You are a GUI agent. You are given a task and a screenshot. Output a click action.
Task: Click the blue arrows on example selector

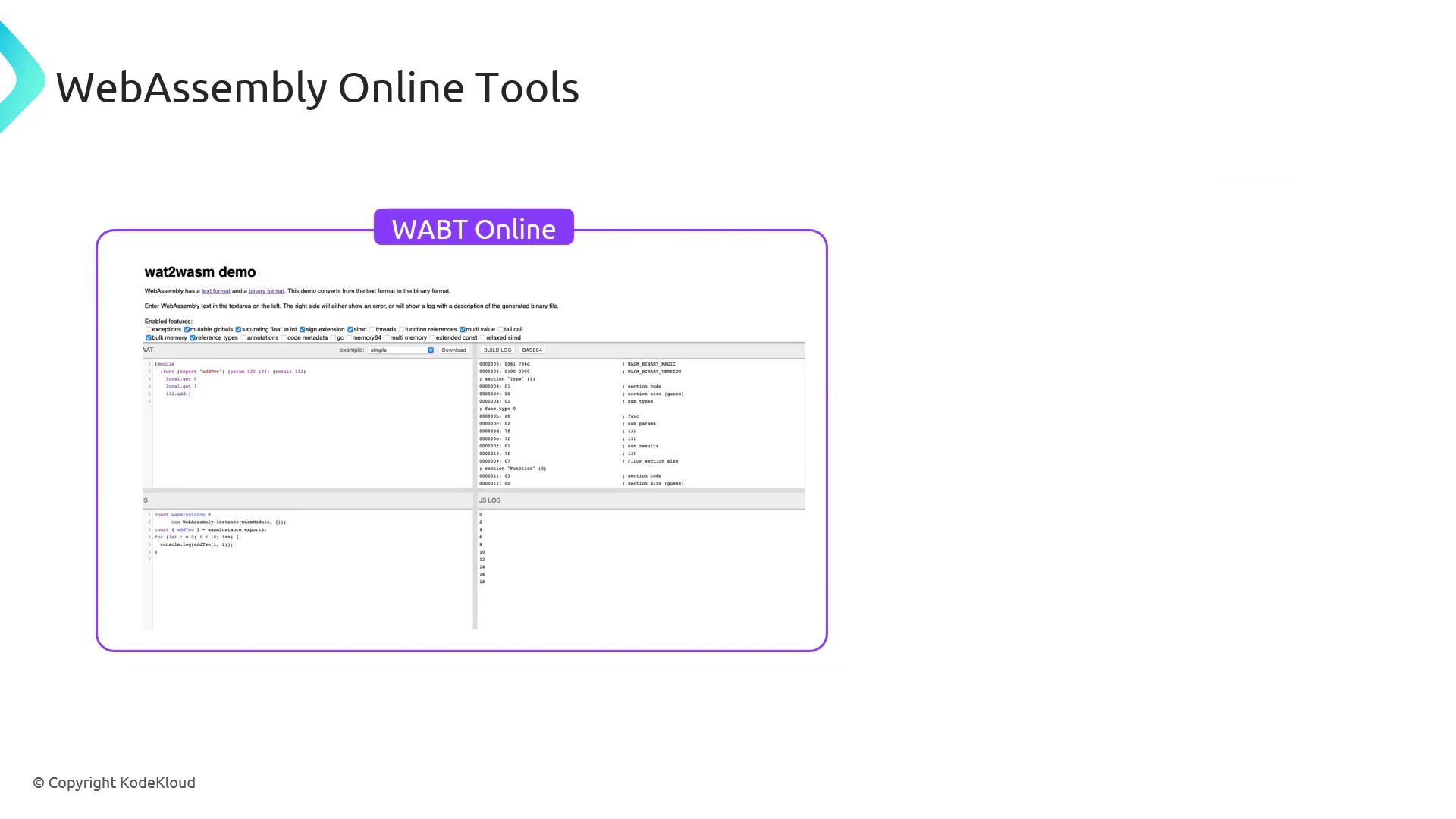(x=431, y=350)
